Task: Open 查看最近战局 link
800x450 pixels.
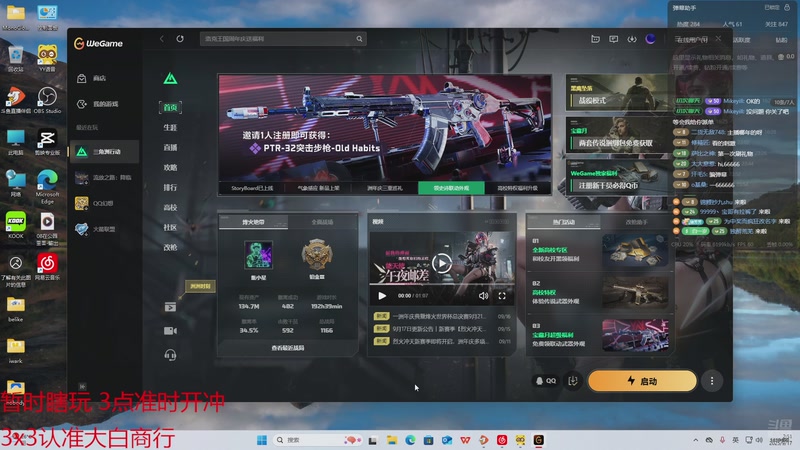Action: point(288,348)
